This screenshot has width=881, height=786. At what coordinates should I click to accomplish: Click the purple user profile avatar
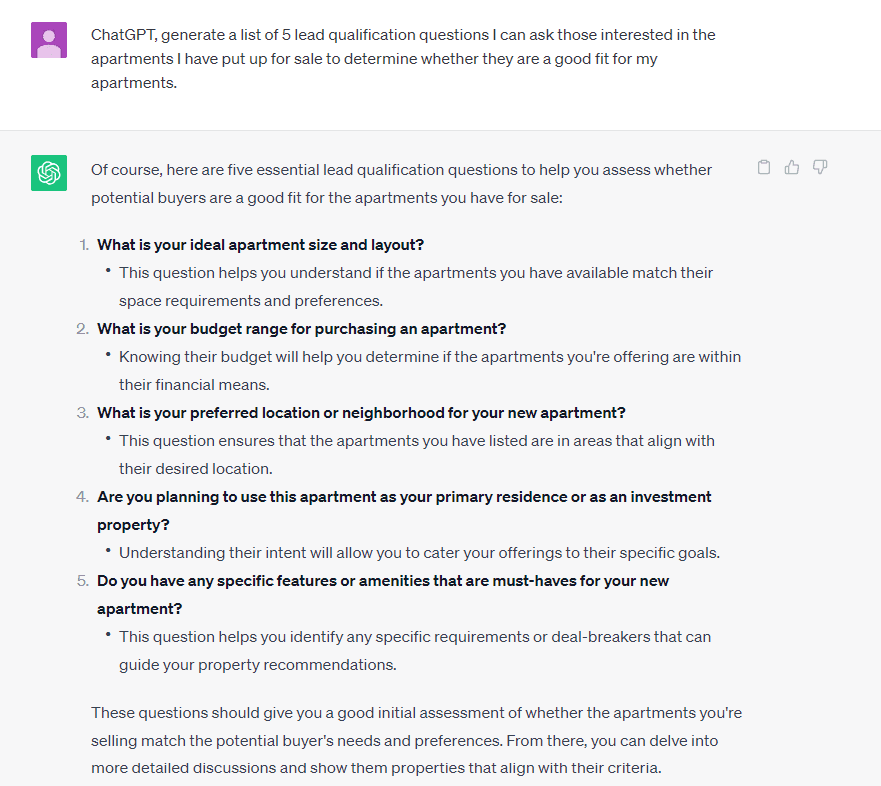[48, 40]
